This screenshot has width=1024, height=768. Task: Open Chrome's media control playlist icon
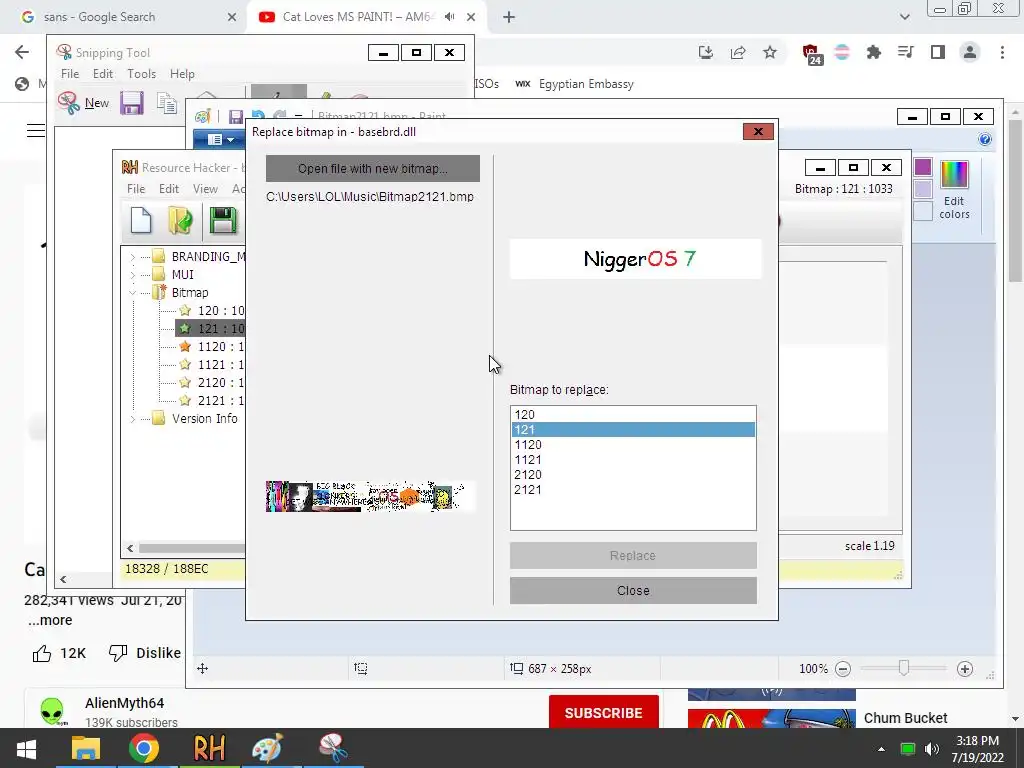click(x=906, y=52)
